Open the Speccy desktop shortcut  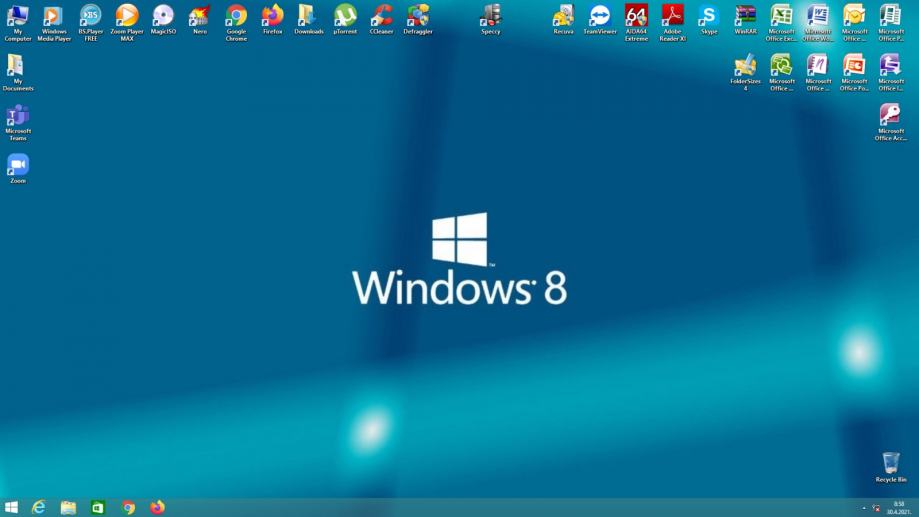[491, 19]
